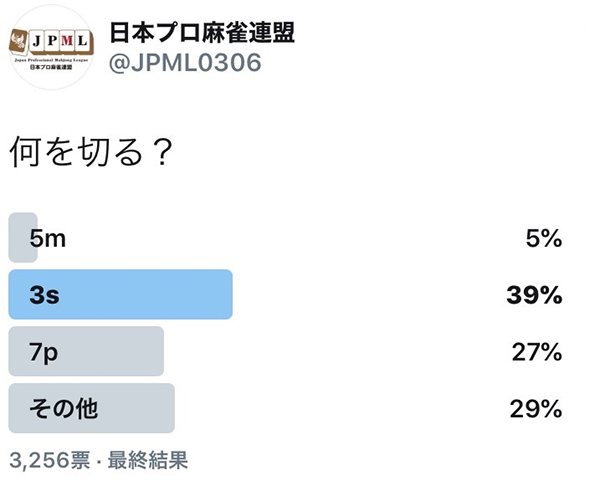Click the gray 7p result bar

click(x=86, y=351)
